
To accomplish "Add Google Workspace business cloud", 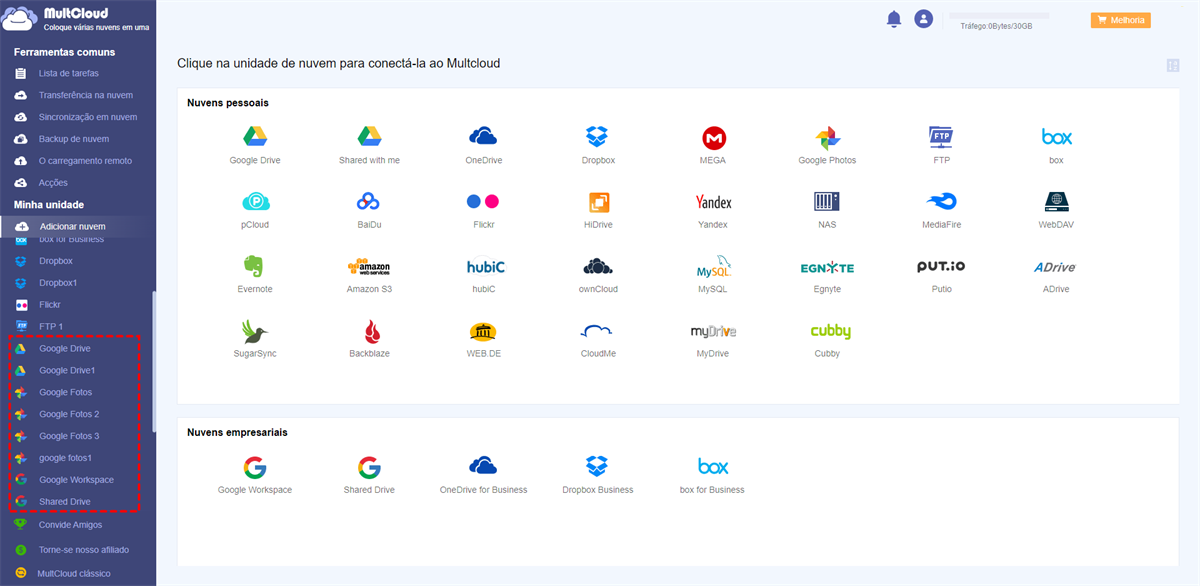I will [x=255, y=475].
